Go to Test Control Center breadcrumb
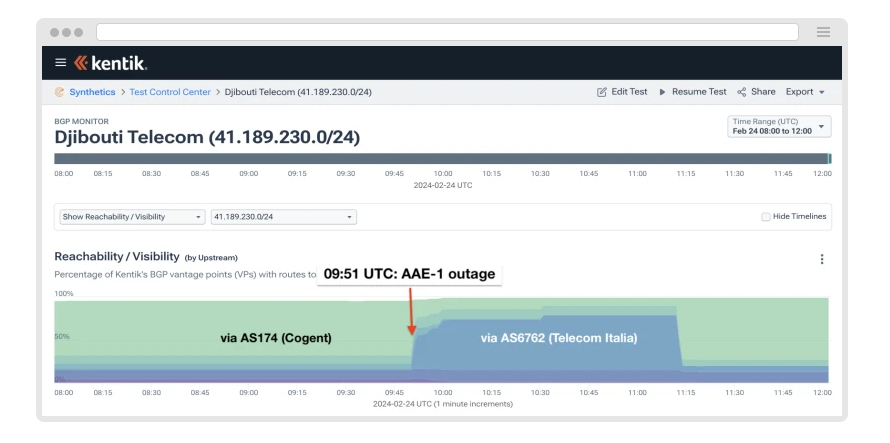Viewport: 890px width, 443px height. 170,92
